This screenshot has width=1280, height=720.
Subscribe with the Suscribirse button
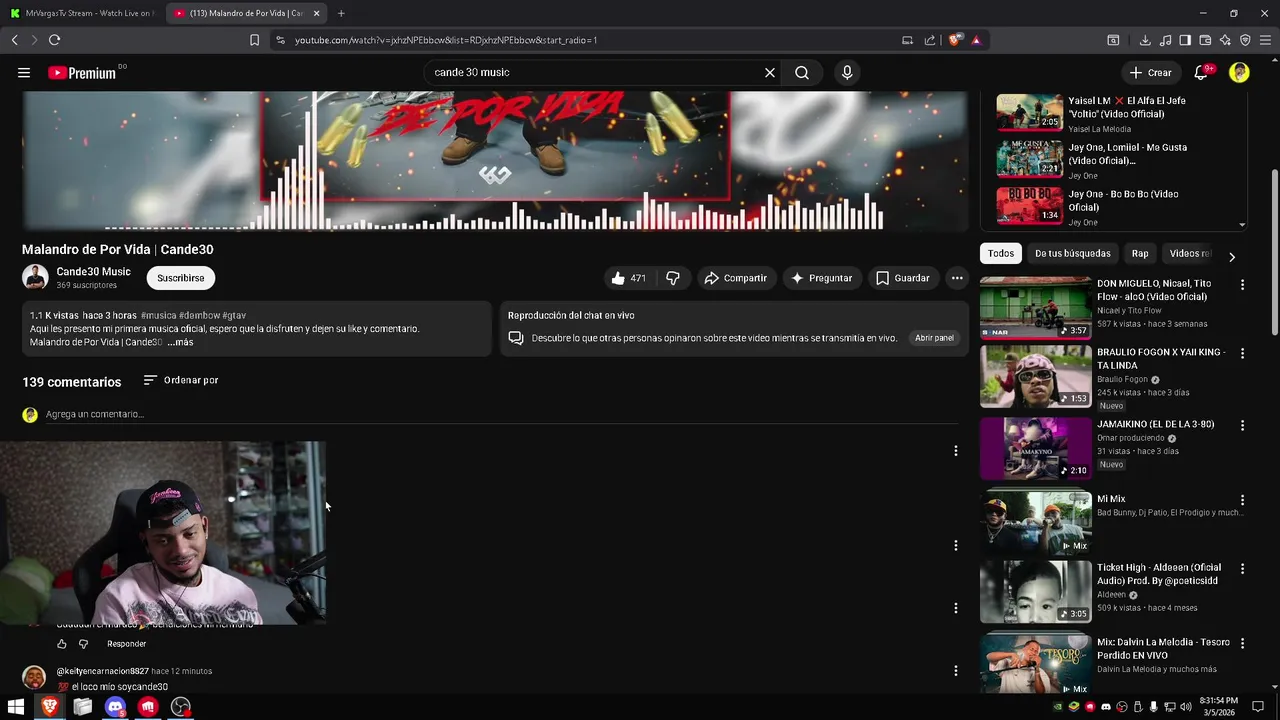(180, 278)
